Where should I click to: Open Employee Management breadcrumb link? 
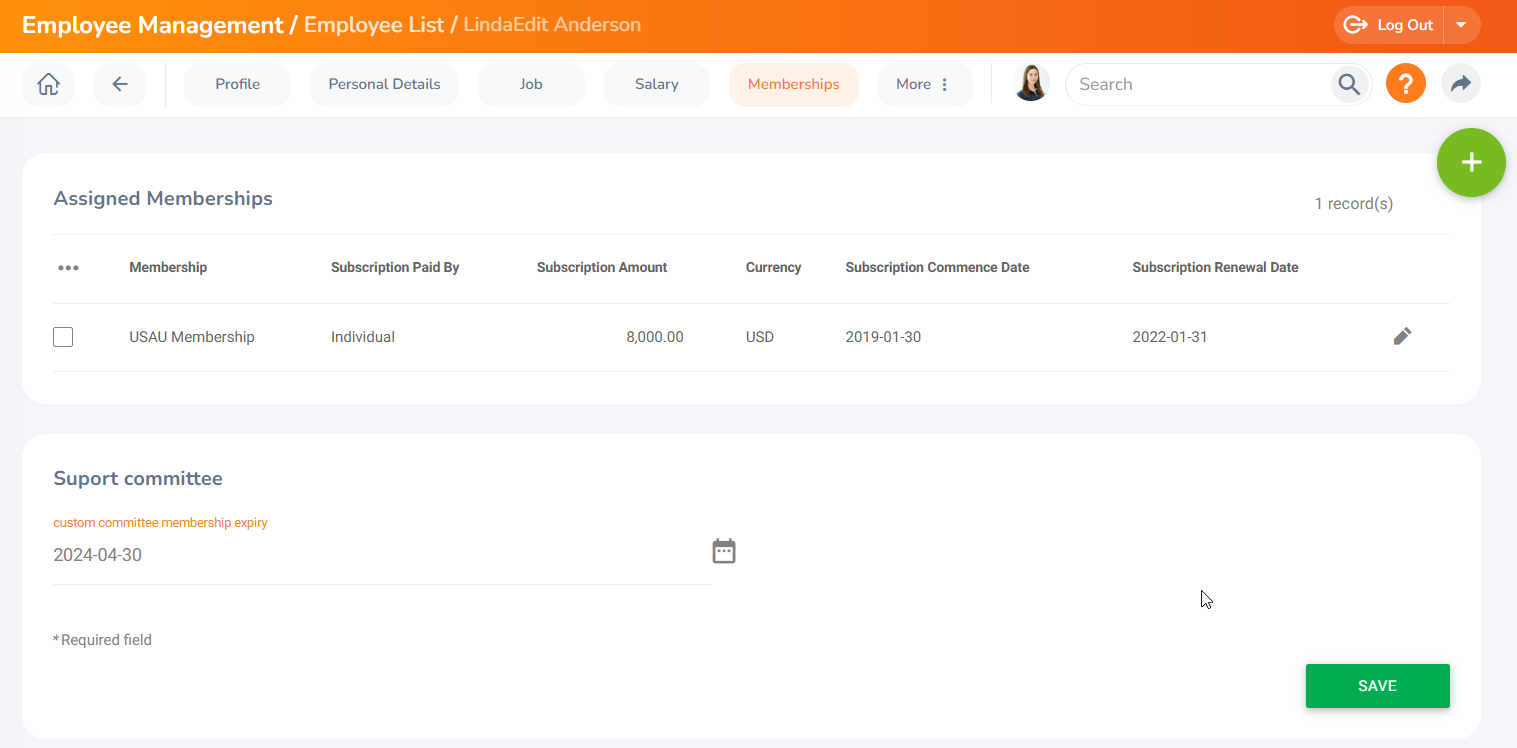point(153,24)
